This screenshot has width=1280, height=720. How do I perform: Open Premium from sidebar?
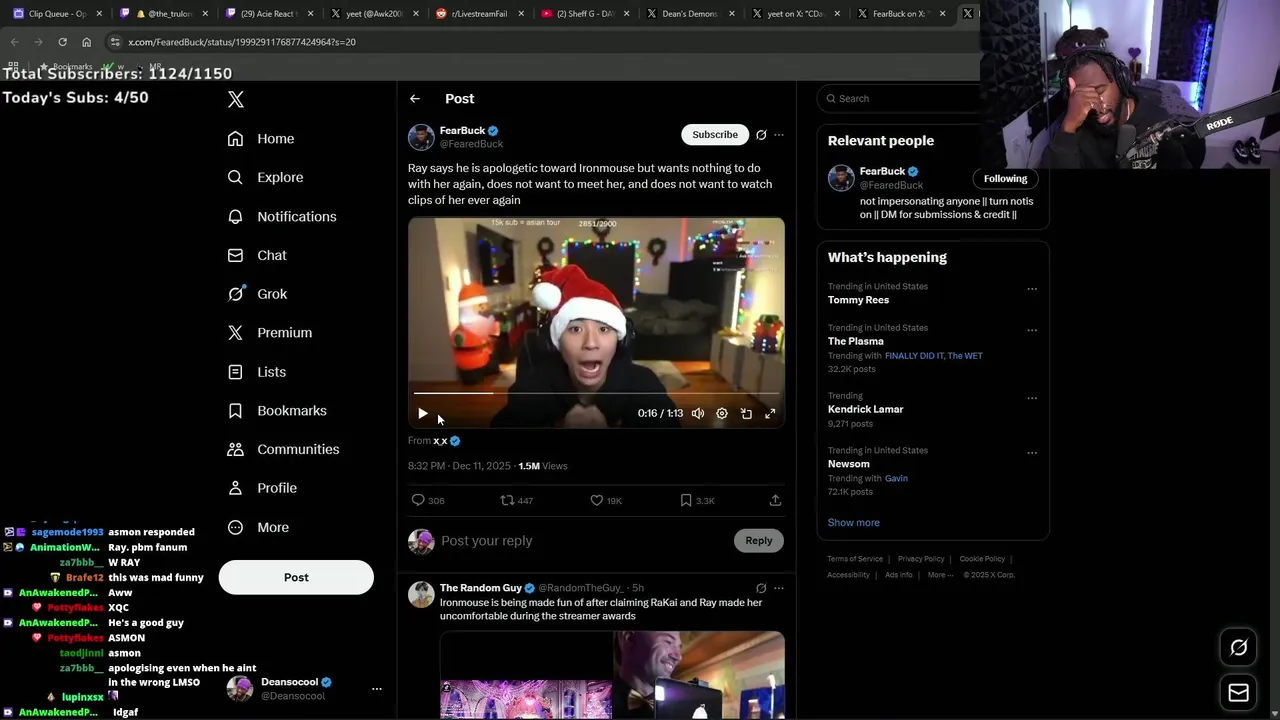point(270,333)
